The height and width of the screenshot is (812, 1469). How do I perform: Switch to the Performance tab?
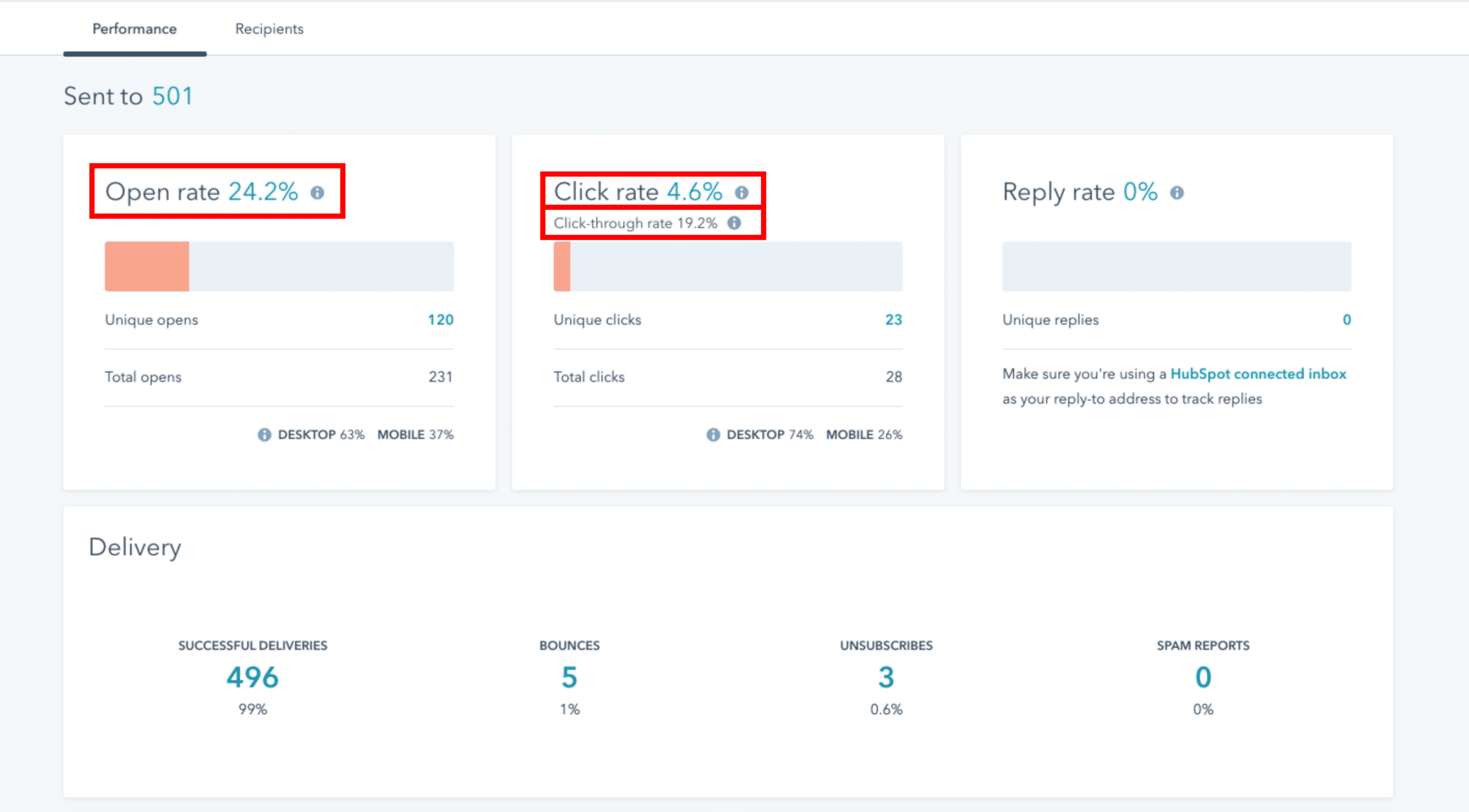click(135, 29)
